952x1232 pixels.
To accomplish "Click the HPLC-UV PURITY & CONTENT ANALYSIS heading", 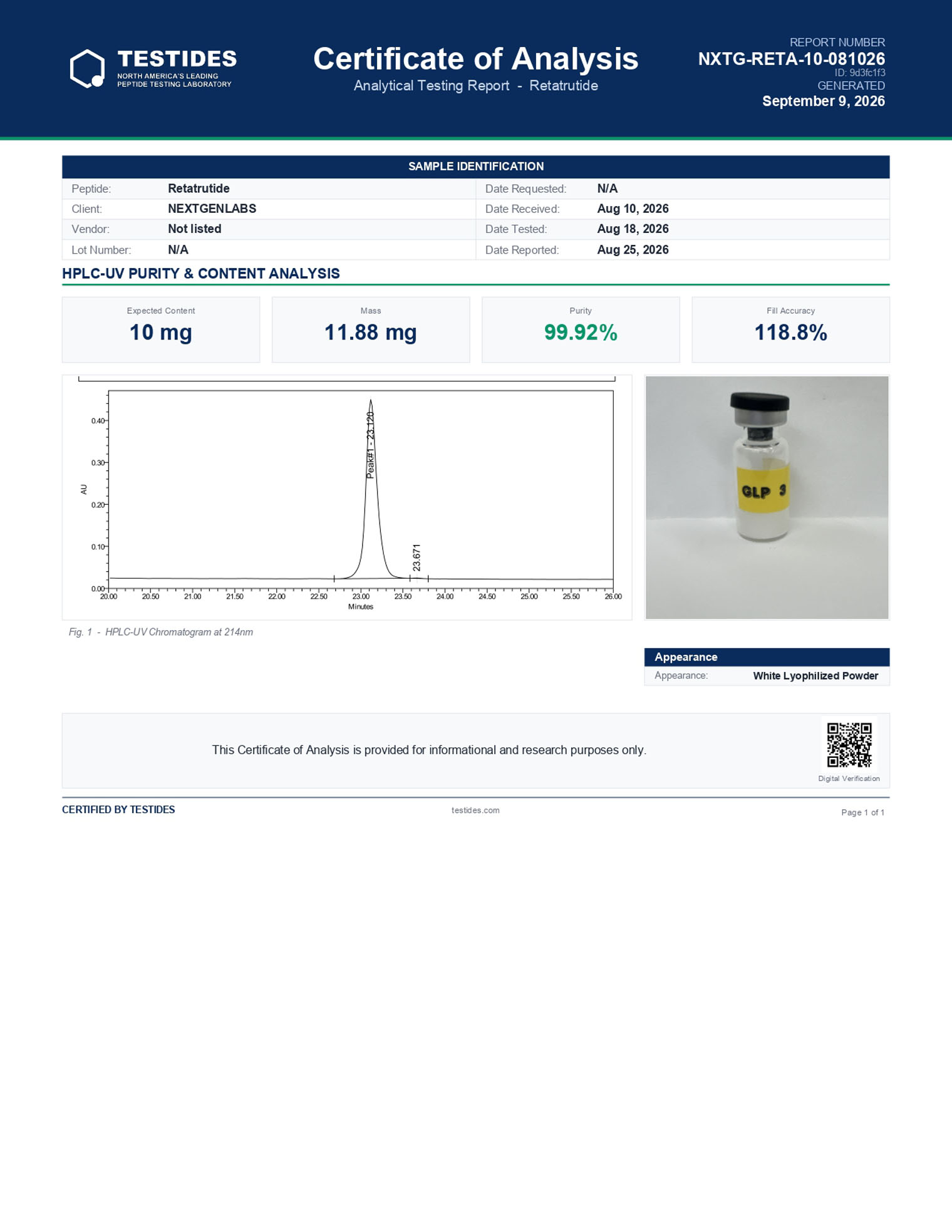I will (200, 274).
